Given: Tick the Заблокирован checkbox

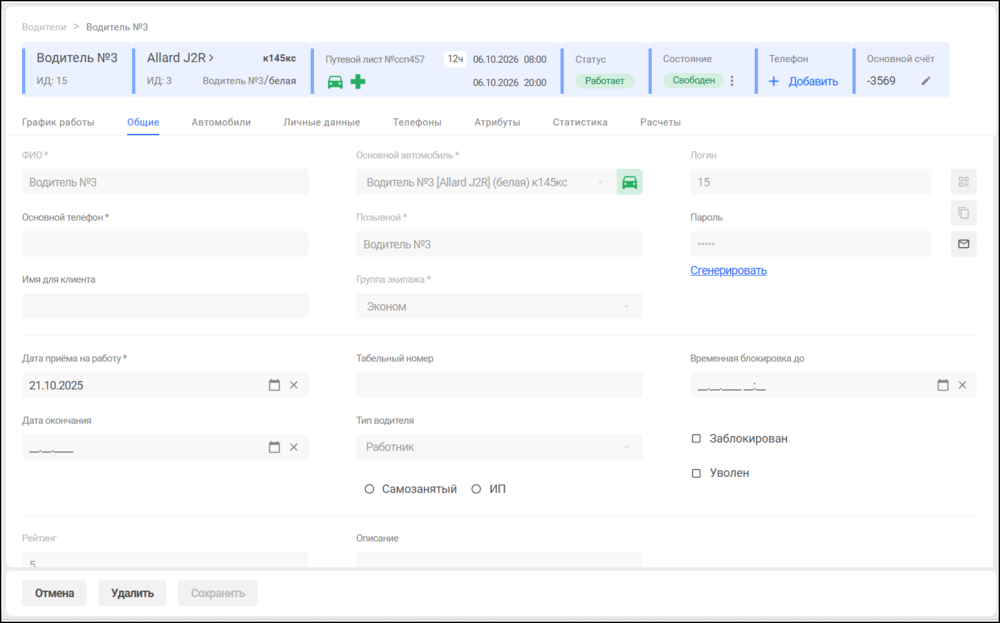Looking at the screenshot, I should coord(696,439).
